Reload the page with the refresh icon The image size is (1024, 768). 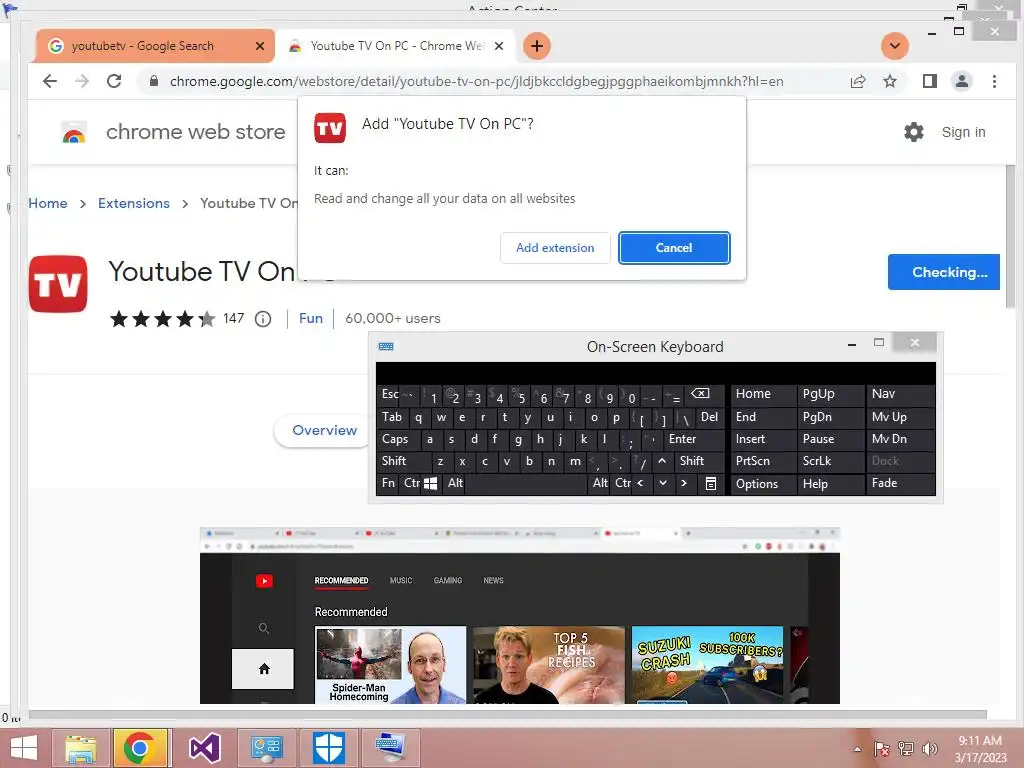coord(114,81)
